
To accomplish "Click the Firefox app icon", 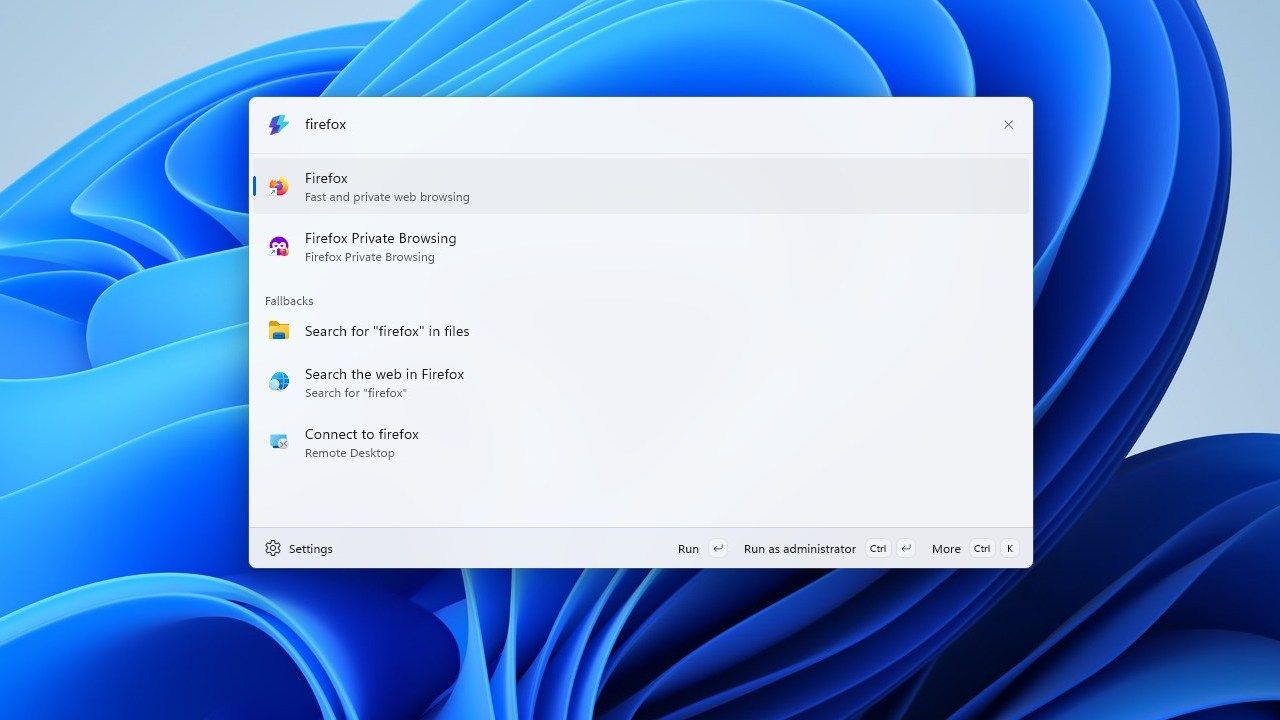I will click(278, 187).
